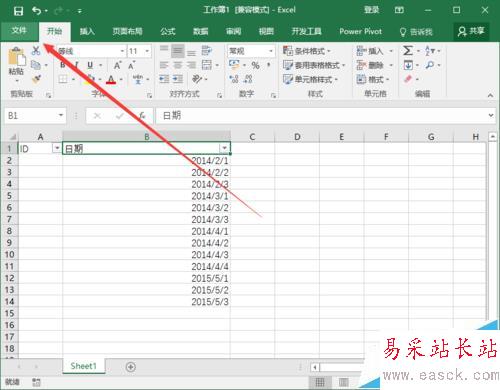Add a new sheet with plus icon
The width and height of the screenshot is (500, 390).
131,367
